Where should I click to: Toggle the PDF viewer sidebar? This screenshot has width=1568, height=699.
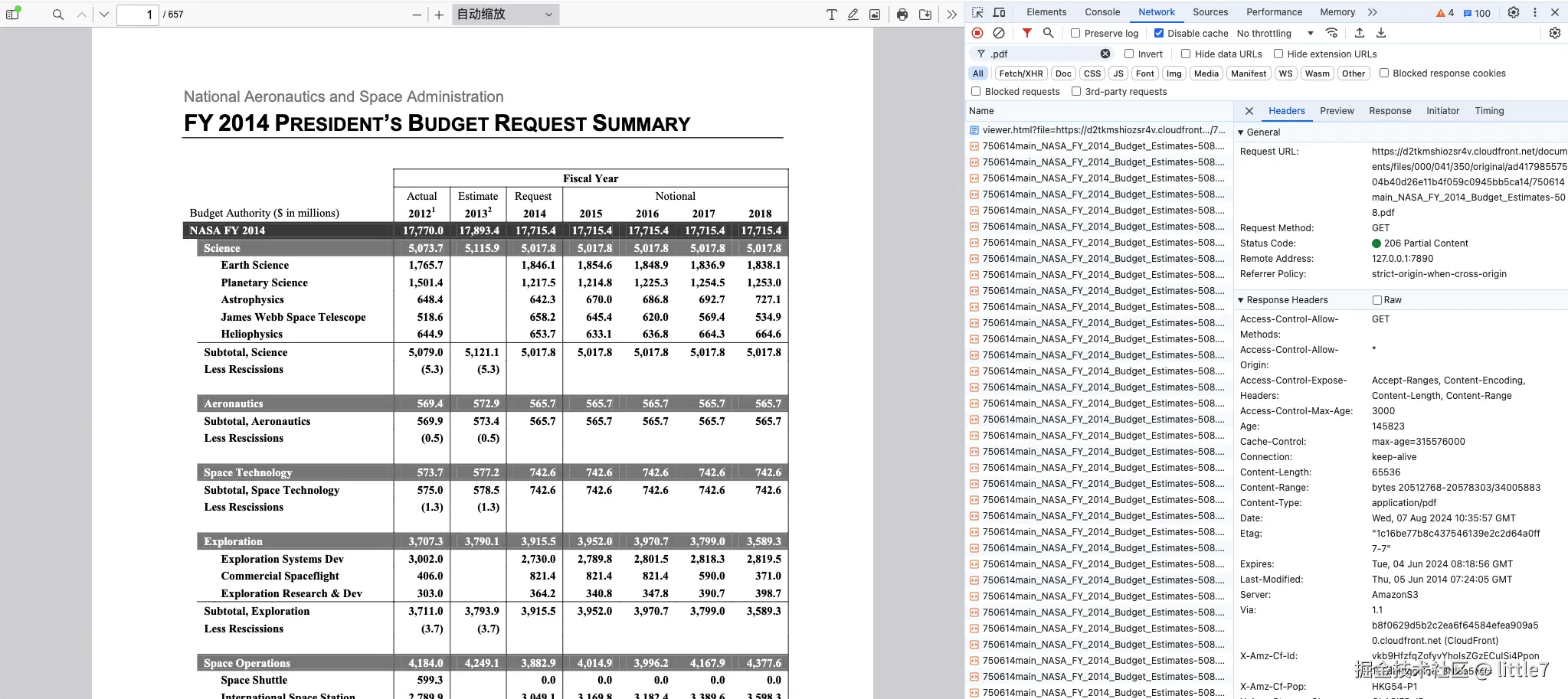click(13, 14)
